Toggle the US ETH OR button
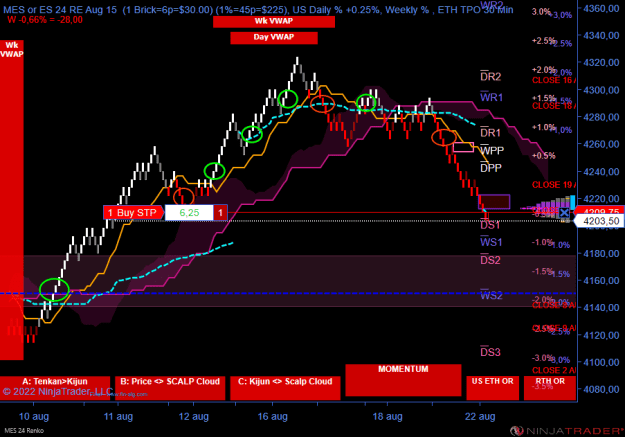 click(493, 388)
